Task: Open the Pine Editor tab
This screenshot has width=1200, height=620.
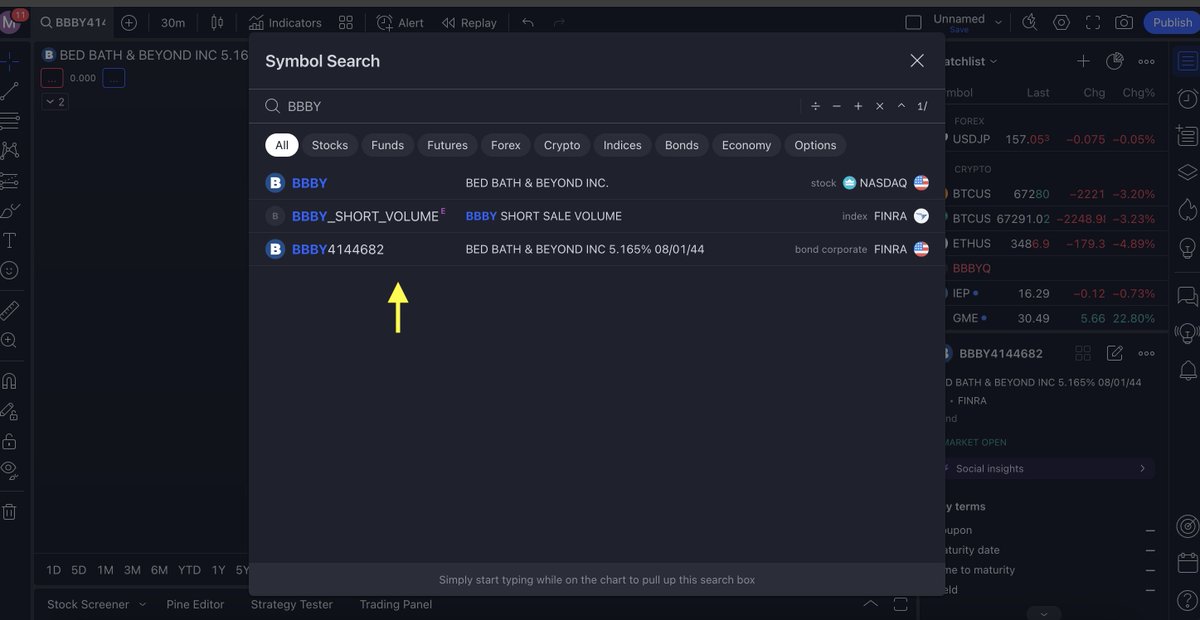Action: coord(196,604)
